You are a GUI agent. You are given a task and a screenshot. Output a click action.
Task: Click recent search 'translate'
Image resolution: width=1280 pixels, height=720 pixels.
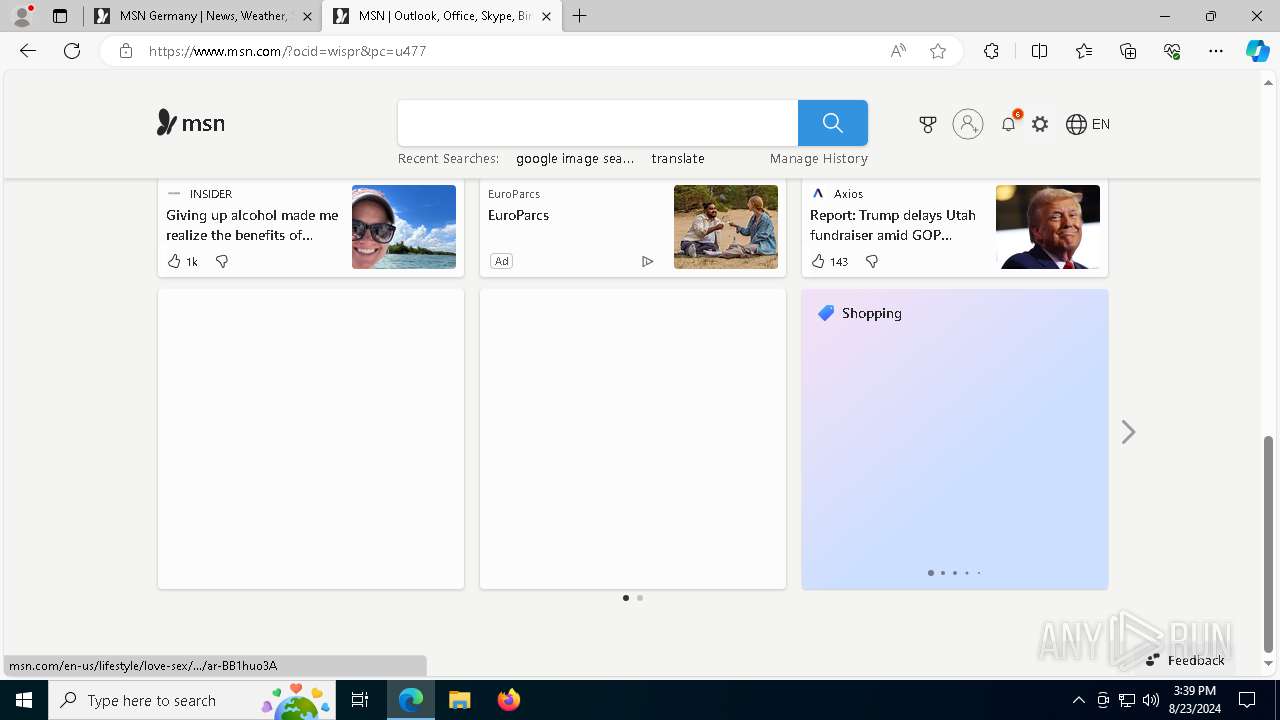678,158
